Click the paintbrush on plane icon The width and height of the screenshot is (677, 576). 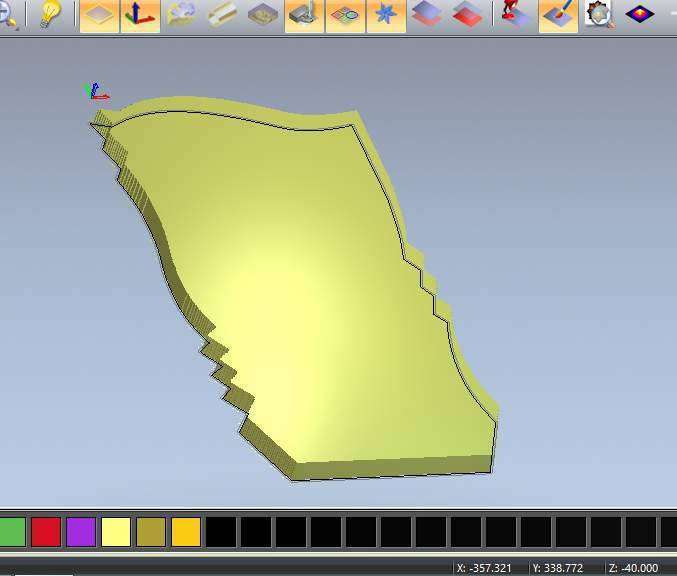coord(558,15)
